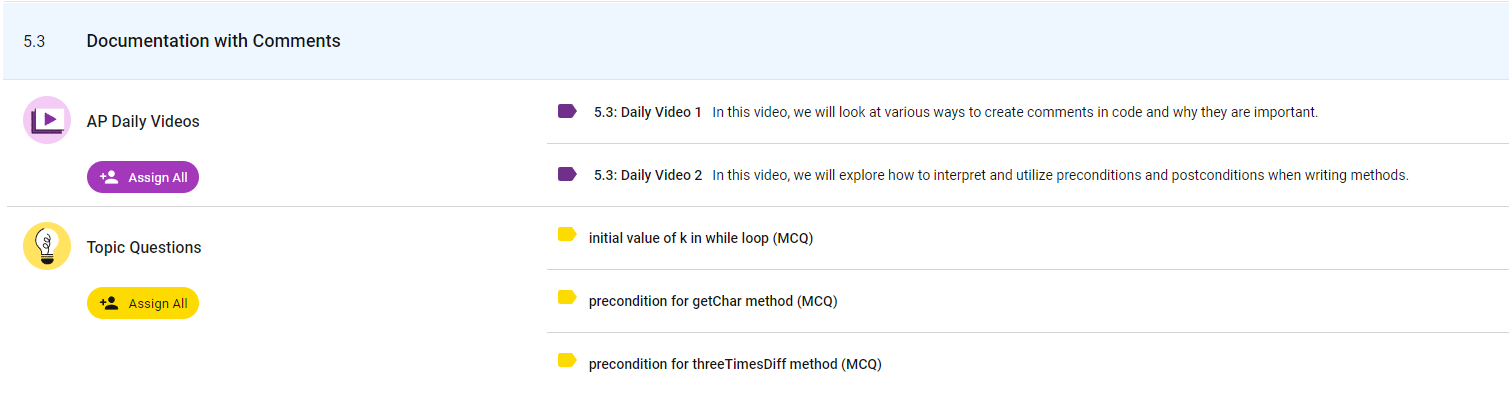This screenshot has height=394, width=1509.
Task: Click the AP Daily Videos play icon
Action: tap(47, 120)
